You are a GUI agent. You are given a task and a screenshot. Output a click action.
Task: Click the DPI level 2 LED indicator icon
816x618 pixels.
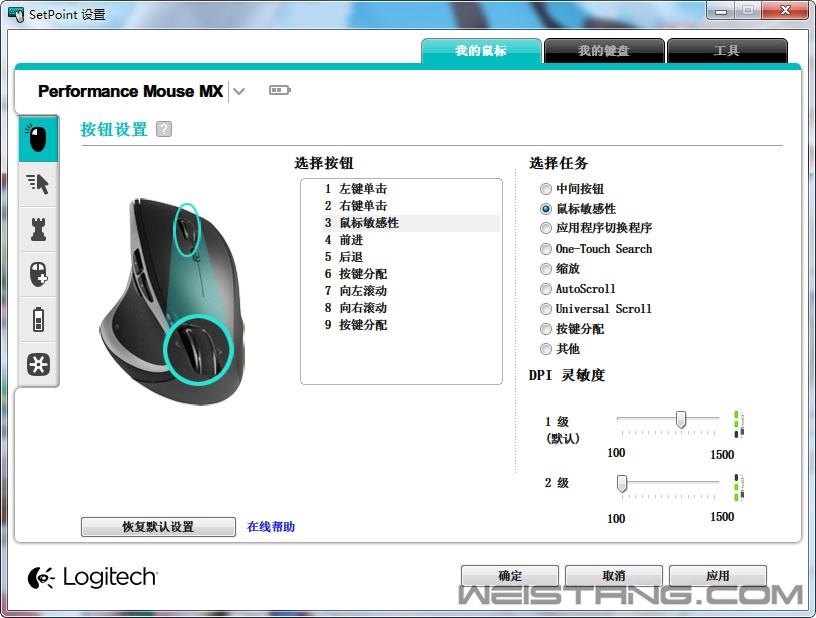click(x=739, y=487)
